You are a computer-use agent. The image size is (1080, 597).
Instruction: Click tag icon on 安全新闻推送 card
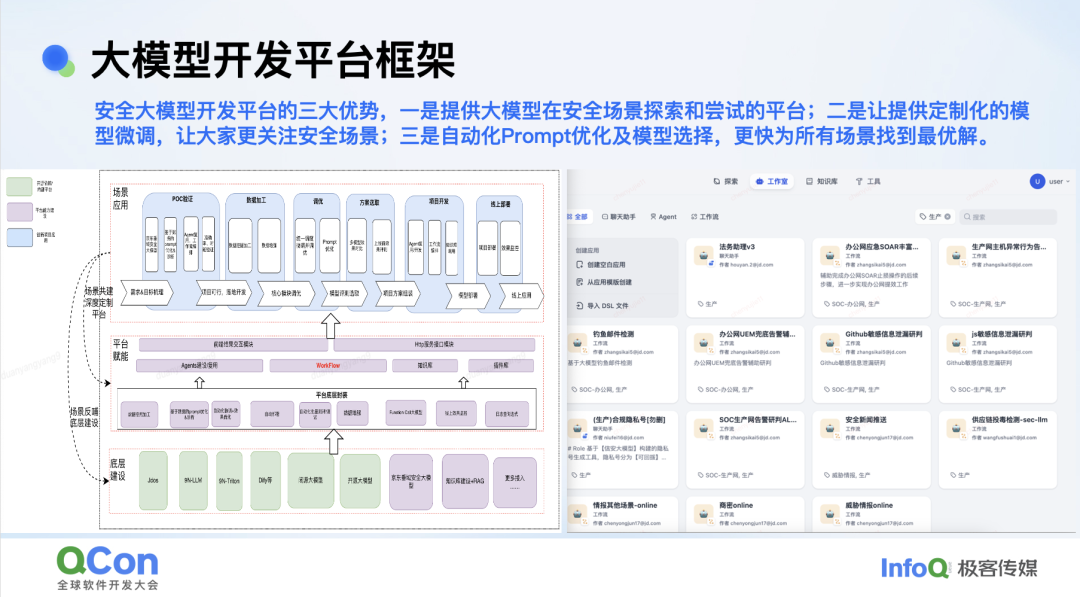[x=827, y=475]
